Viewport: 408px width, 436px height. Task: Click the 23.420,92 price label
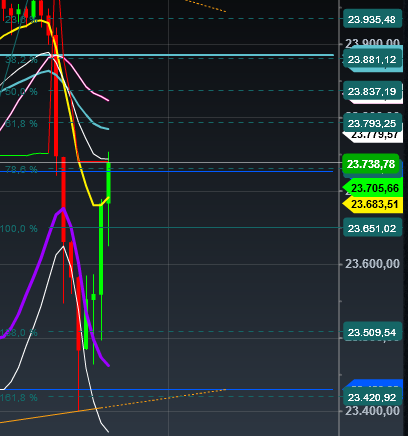tap(372, 397)
